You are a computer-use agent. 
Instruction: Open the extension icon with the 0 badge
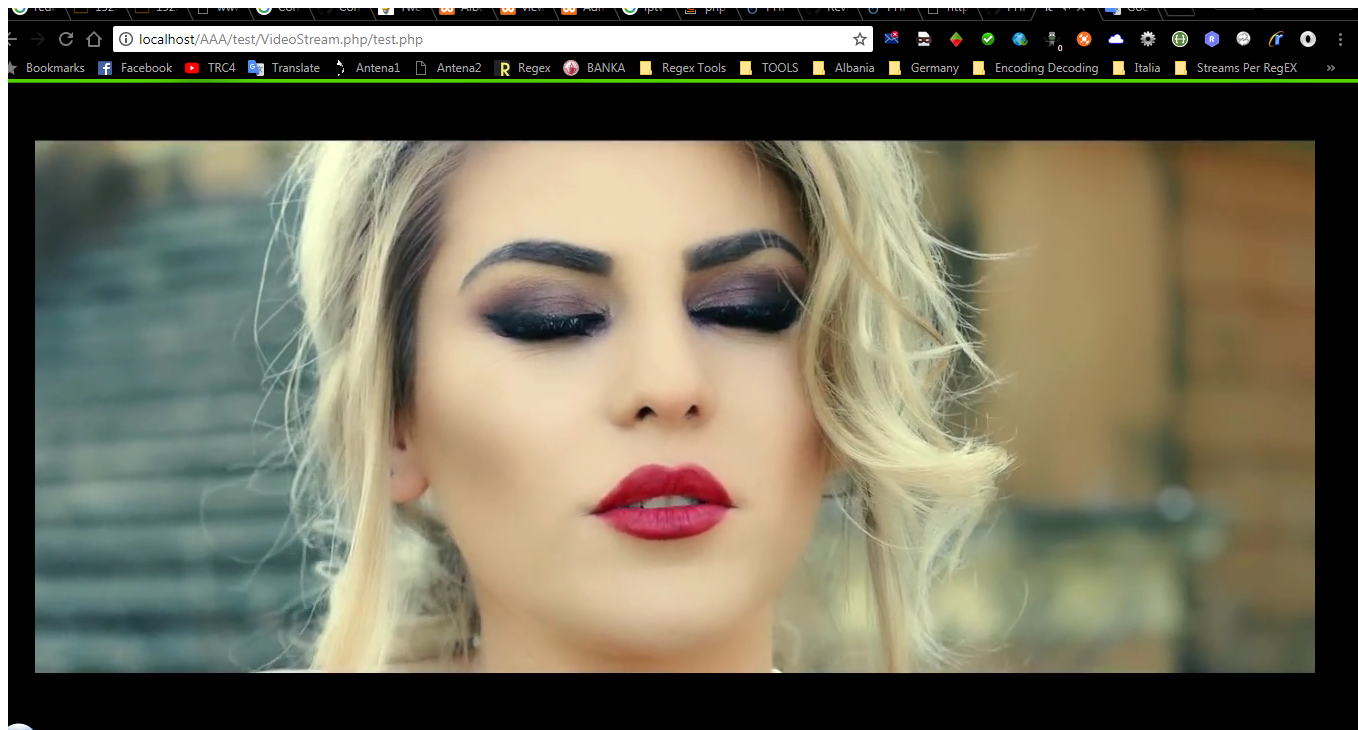click(x=1052, y=40)
